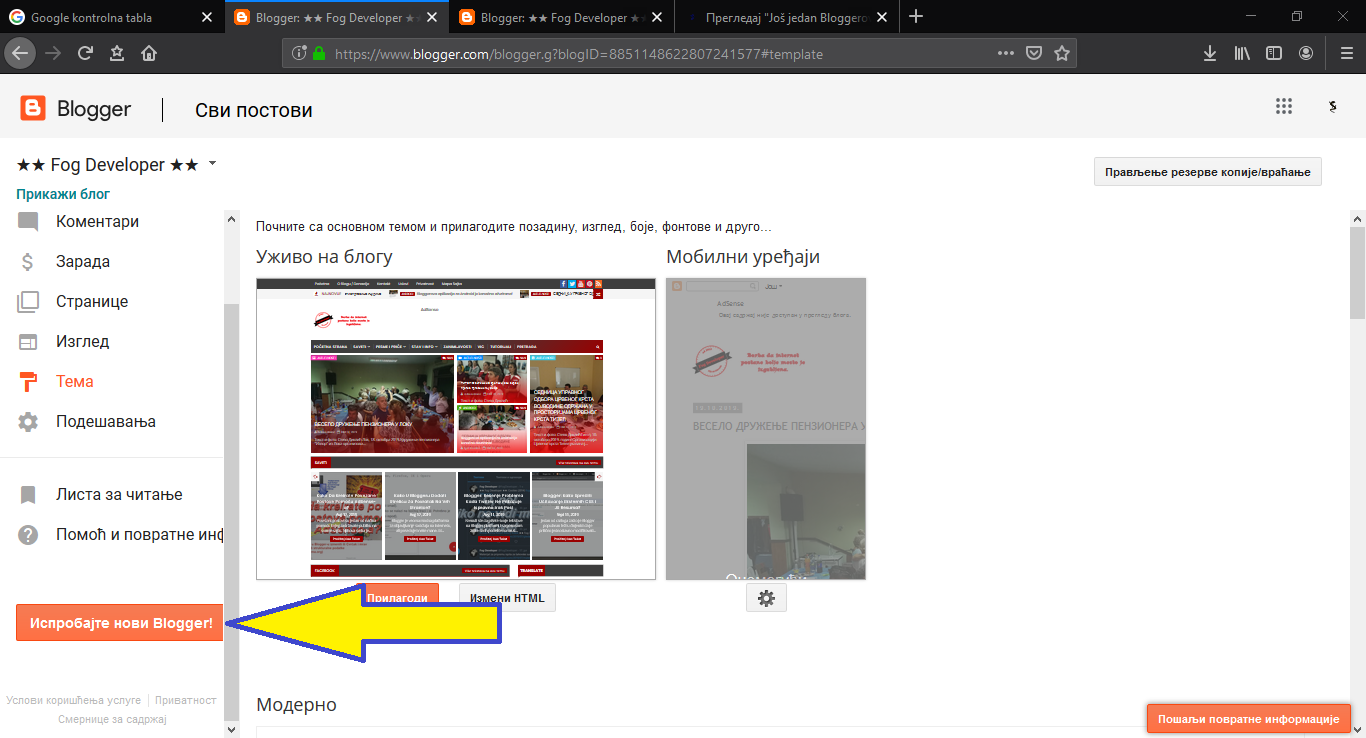Open Странице pages section
The height and width of the screenshot is (738, 1366).
click(x=92, y=301)
